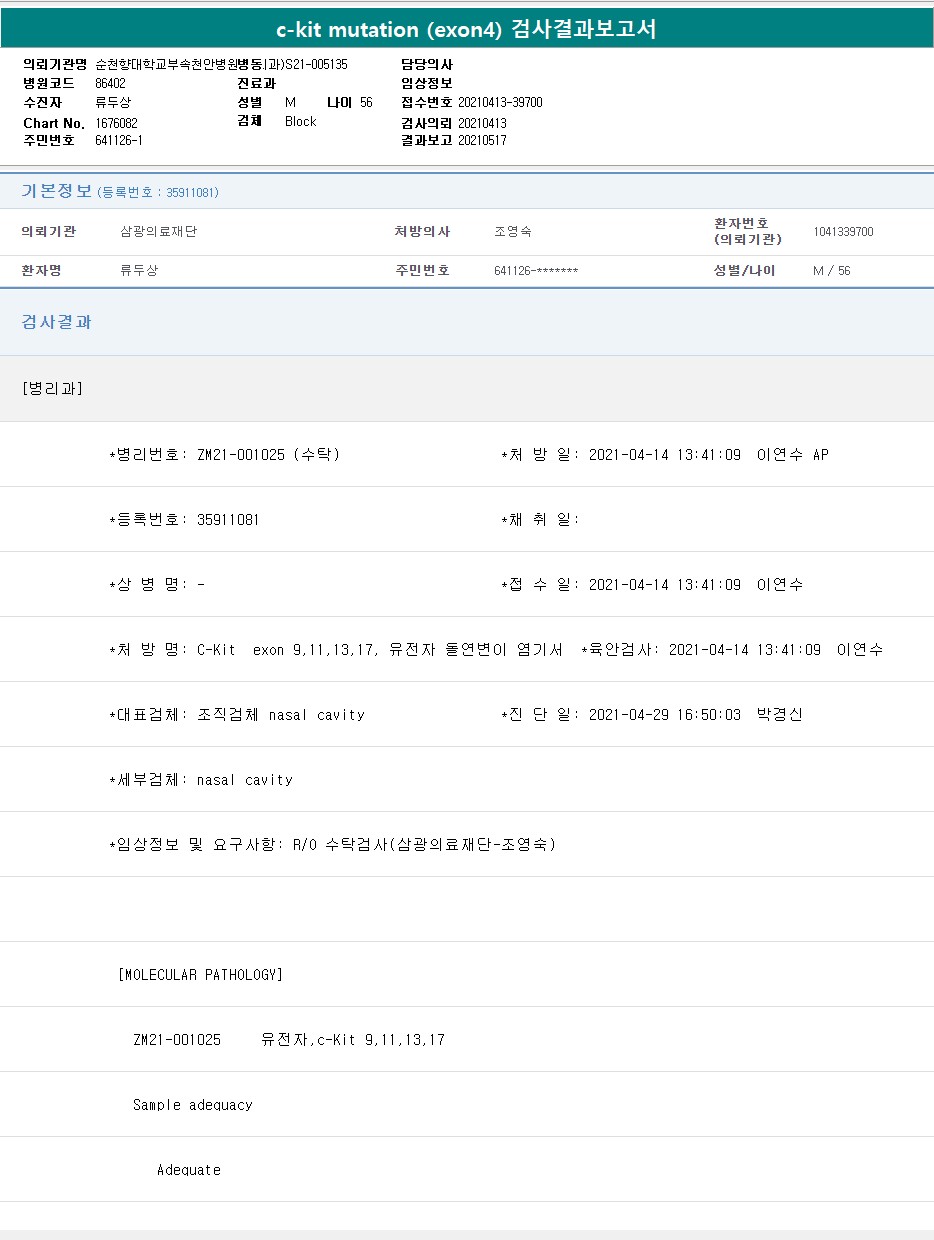Select hospital code value 86402
934x1240 pixels.
(x=110, y=84)
